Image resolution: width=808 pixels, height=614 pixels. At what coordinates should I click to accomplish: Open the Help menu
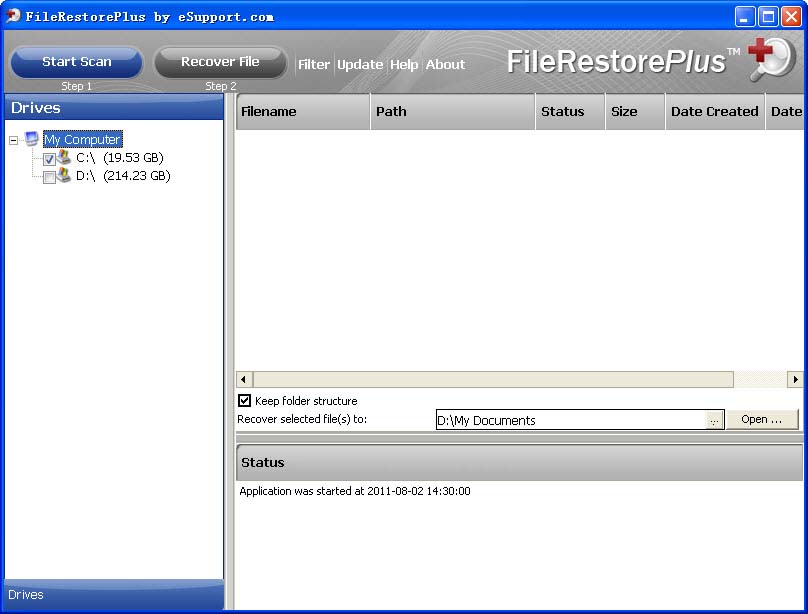tap(404, 64)
